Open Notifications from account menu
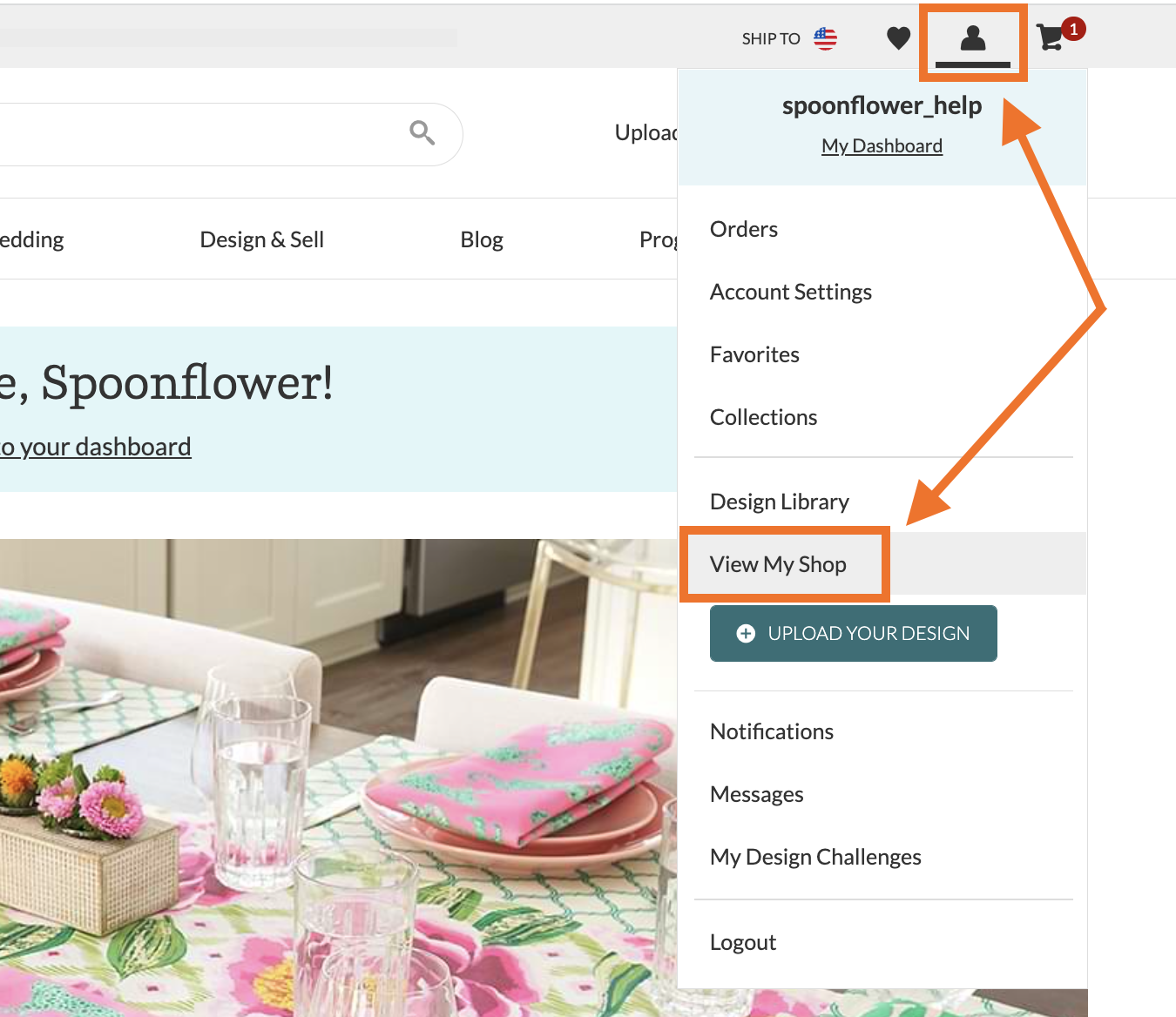Viewport: 1176px width, 1017px height. click(772, 731)
